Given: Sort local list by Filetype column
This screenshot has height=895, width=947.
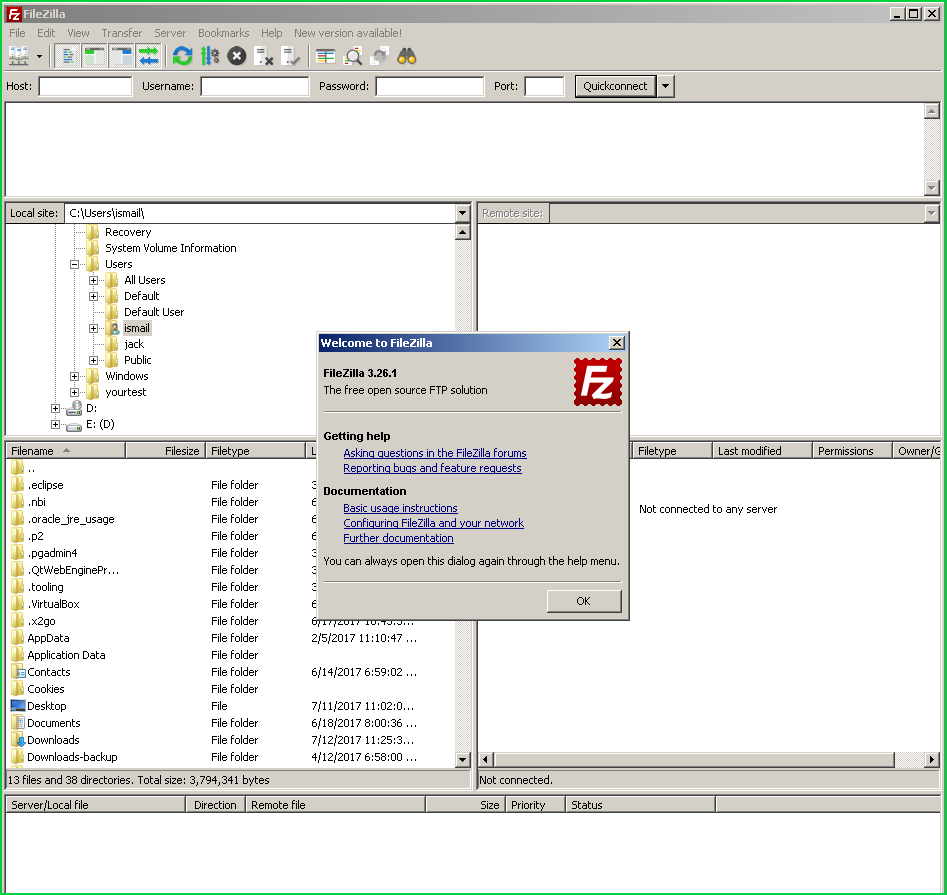Looking at the screenshot, I should pos(255,451).
